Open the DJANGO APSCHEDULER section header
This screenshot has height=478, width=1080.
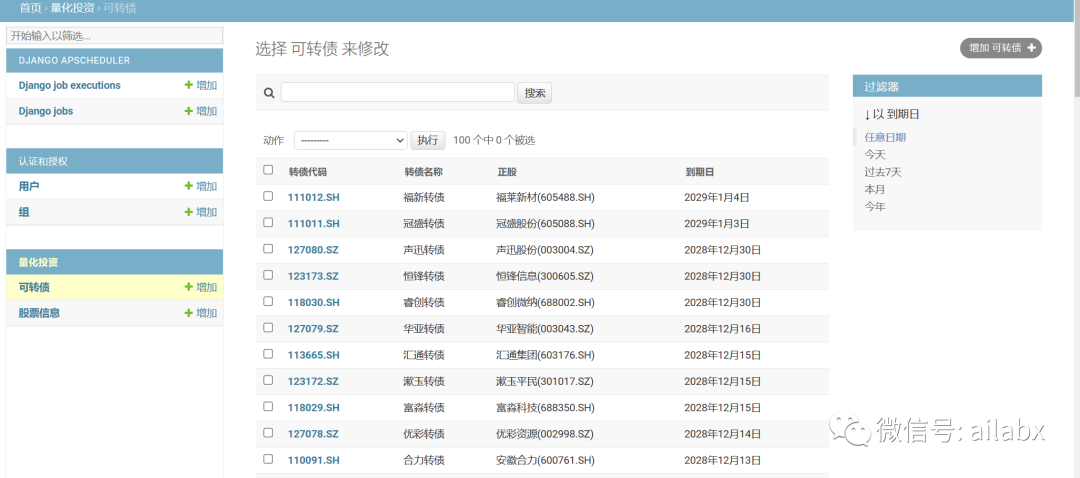[74, 61]
